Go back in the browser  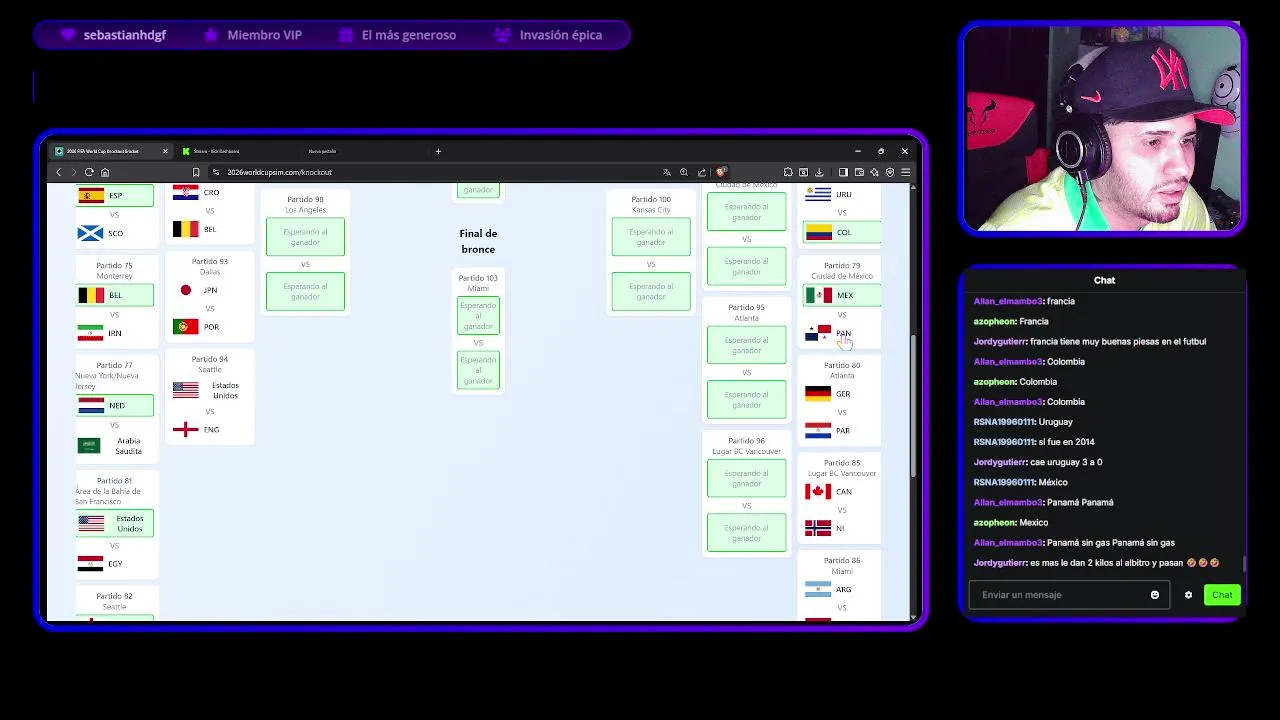[x=58, y=172]
